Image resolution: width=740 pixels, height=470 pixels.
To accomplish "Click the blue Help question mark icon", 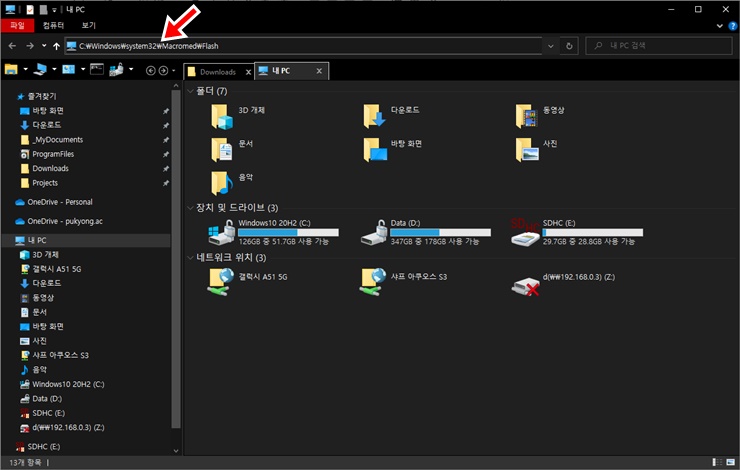I will pos(733,26).
